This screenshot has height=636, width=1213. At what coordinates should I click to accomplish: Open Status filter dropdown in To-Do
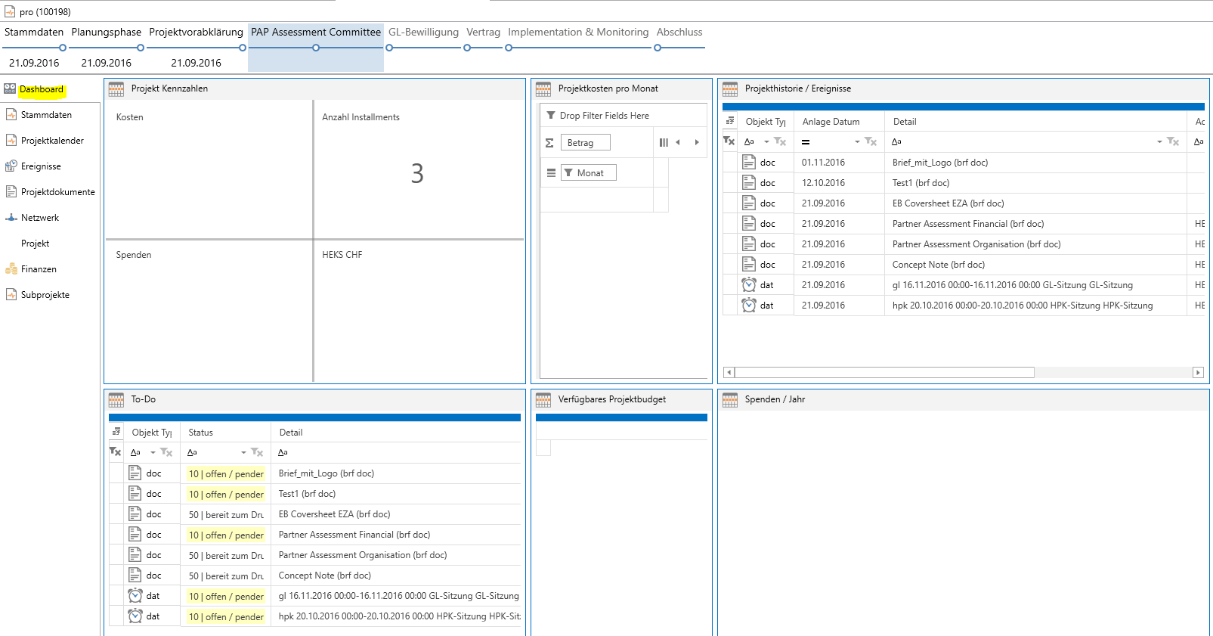click(x=243, y=453)
